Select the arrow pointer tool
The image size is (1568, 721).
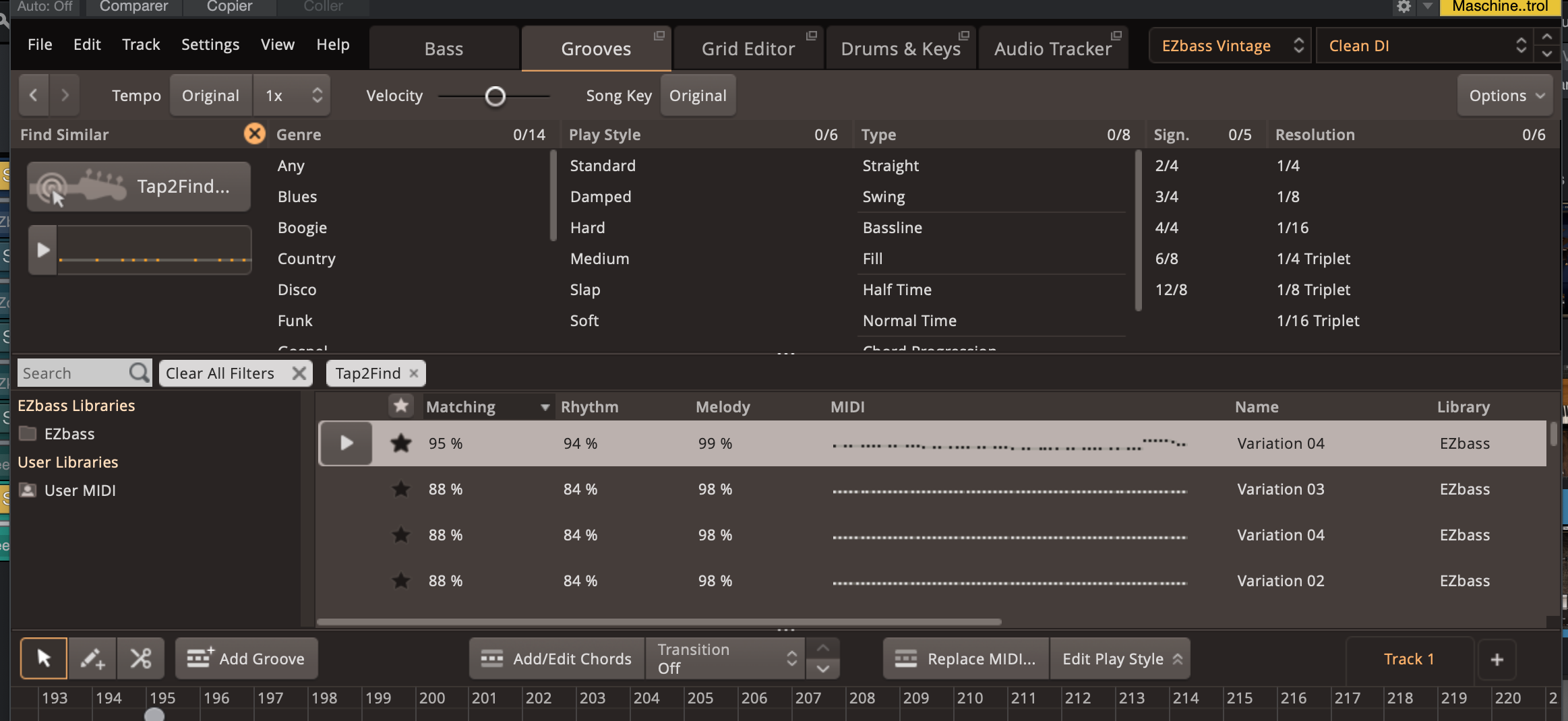click(x=44, y=658)
